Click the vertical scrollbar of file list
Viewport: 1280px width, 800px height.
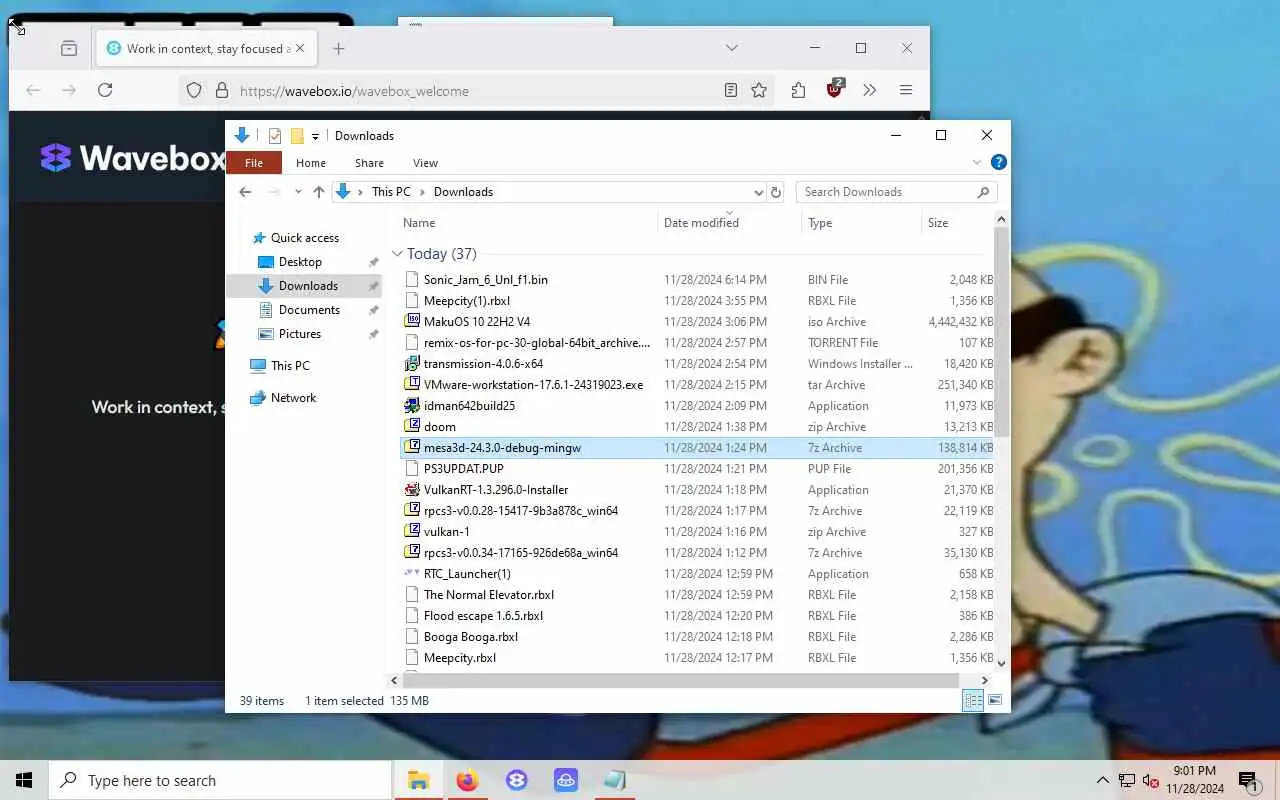click(1002, 330)
